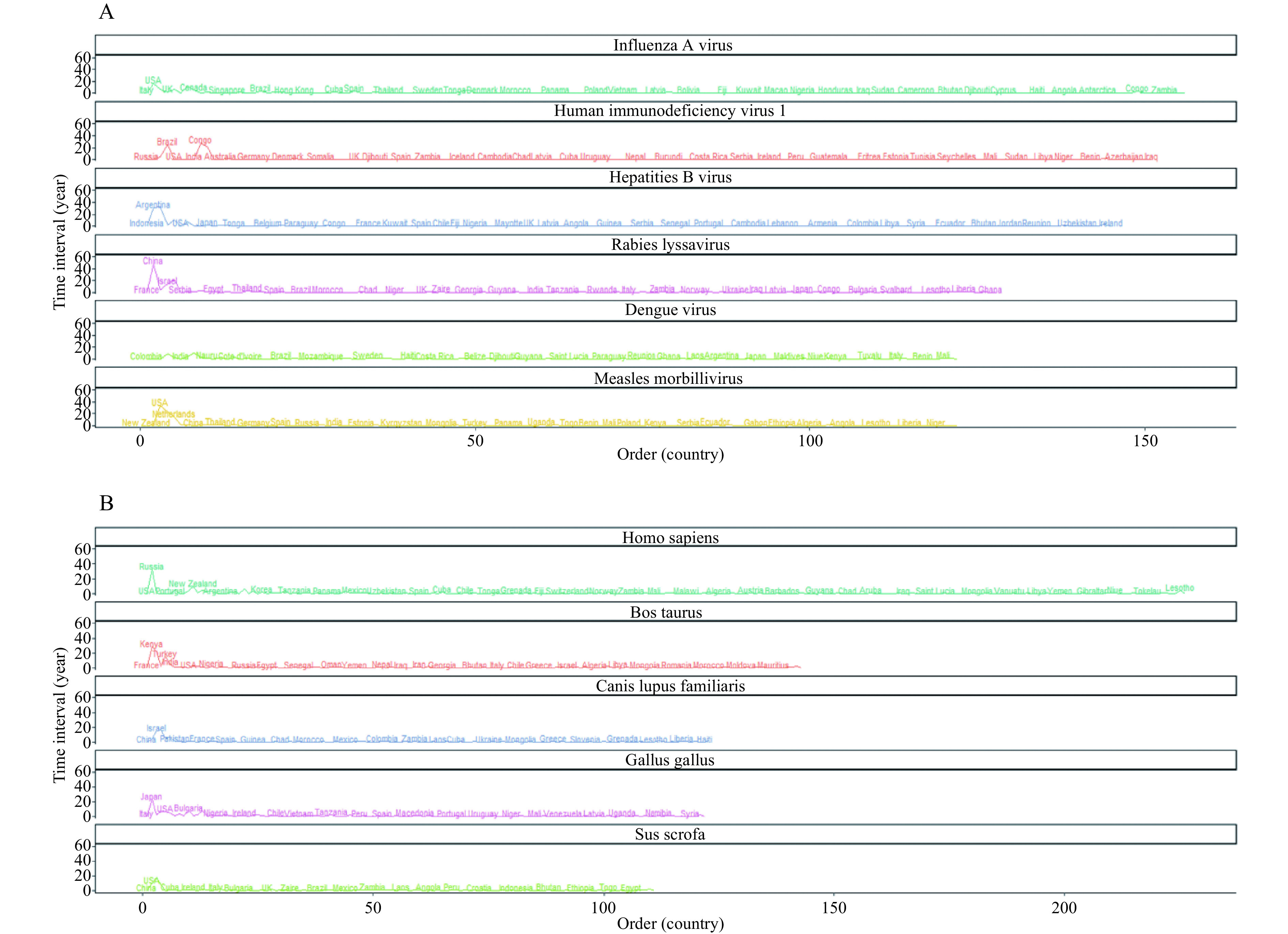Click the panel letter 'B'
The image size is (1288, 934).
click(x=106, y=503)
